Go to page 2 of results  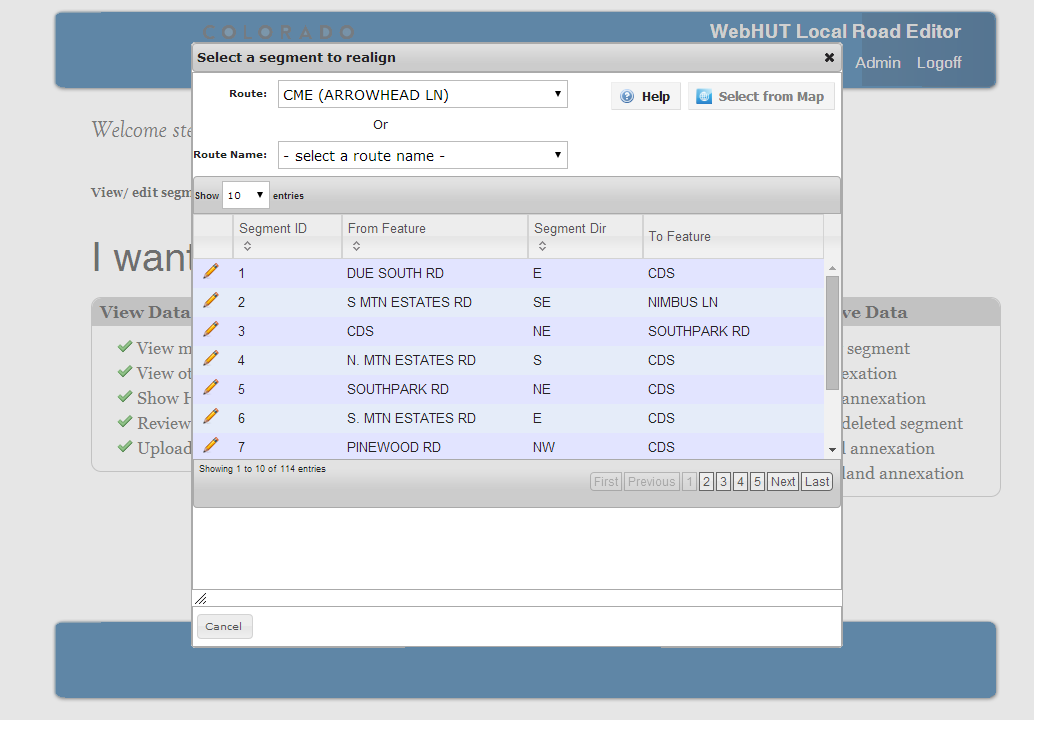tap(706, 481)
